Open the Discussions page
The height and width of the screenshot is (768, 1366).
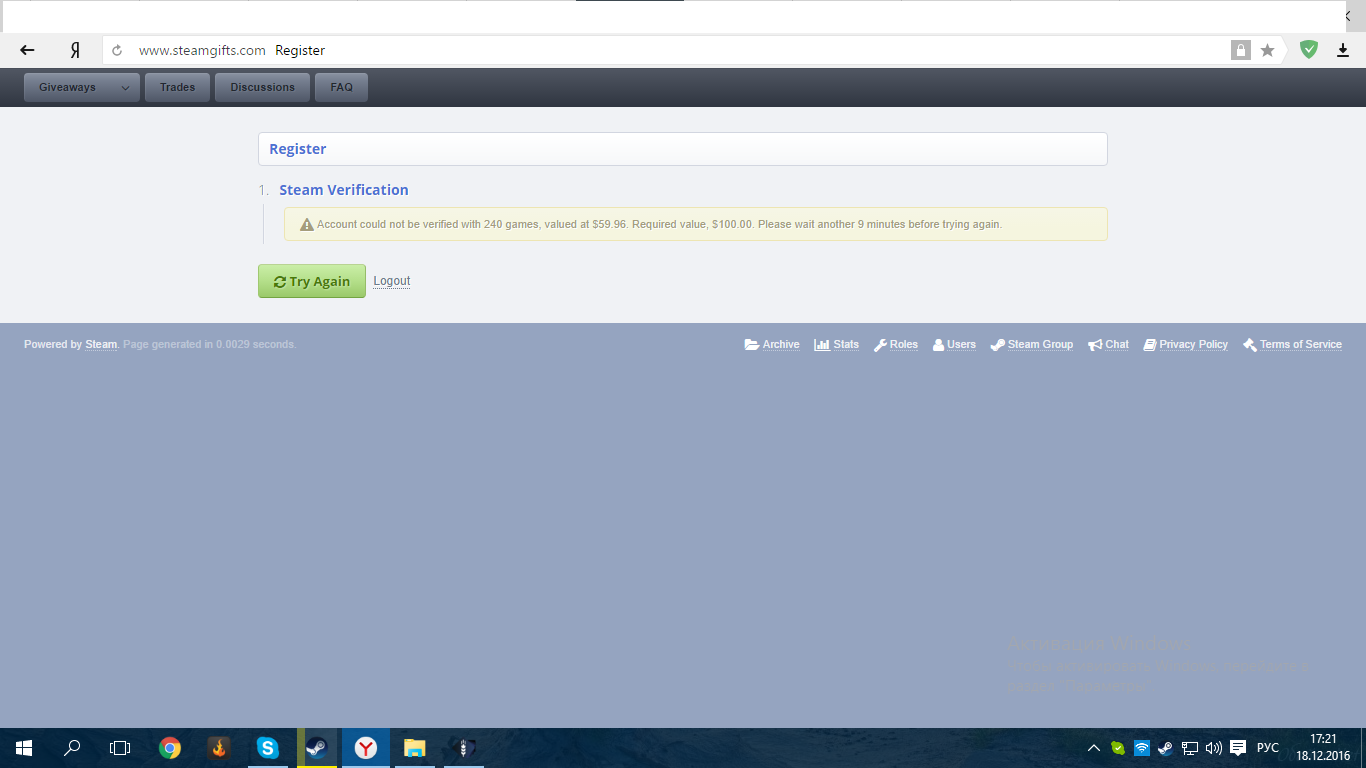(x=262, y=87)
